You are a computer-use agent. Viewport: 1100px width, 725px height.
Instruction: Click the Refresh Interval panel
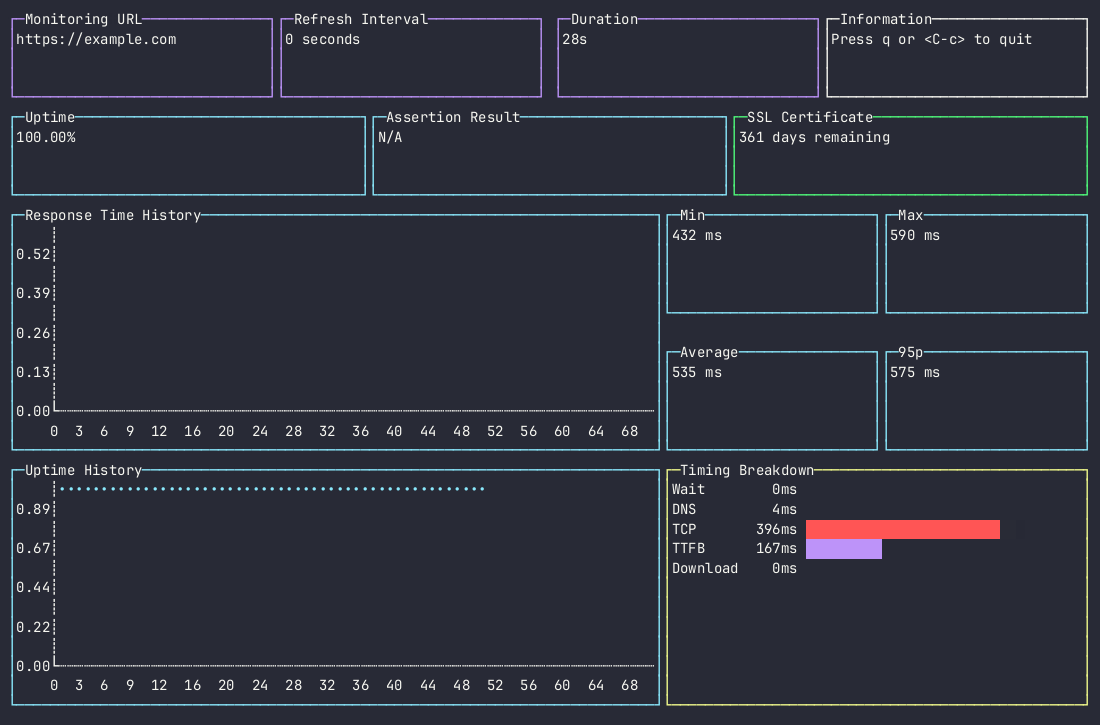320,40
